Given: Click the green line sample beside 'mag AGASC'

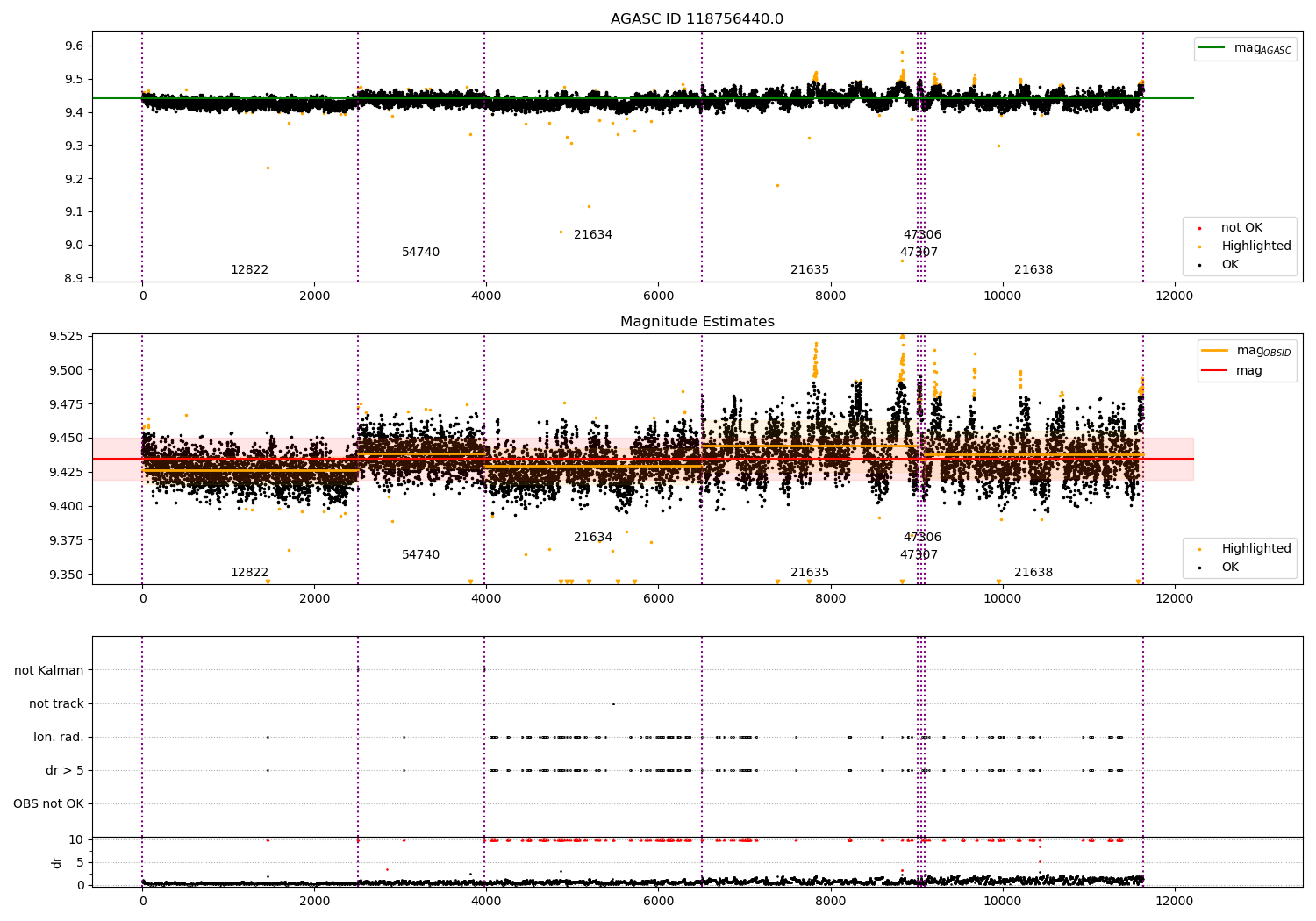Looking at the screenshot, I should pos(1213,48).
